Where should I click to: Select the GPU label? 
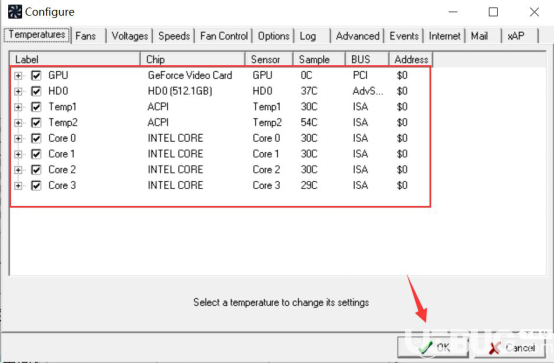pos(58,75)
